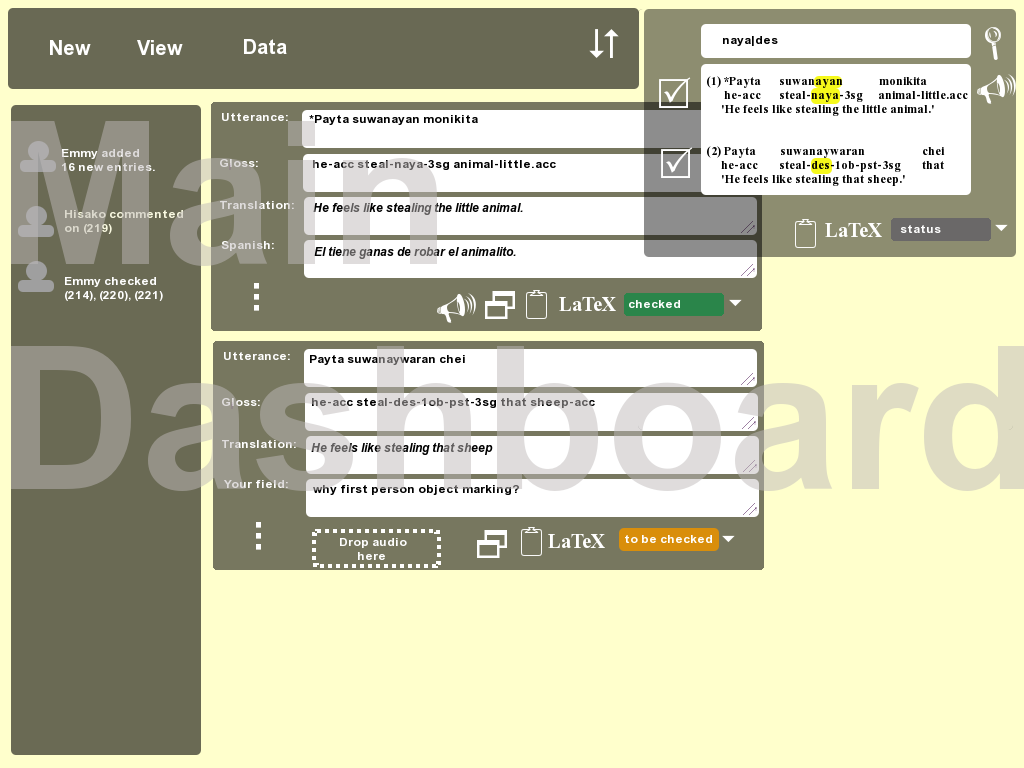Open vertical dots menu in first entry
The height and width of the screenshot is (768, 1024).
click(x=257, y=297)
